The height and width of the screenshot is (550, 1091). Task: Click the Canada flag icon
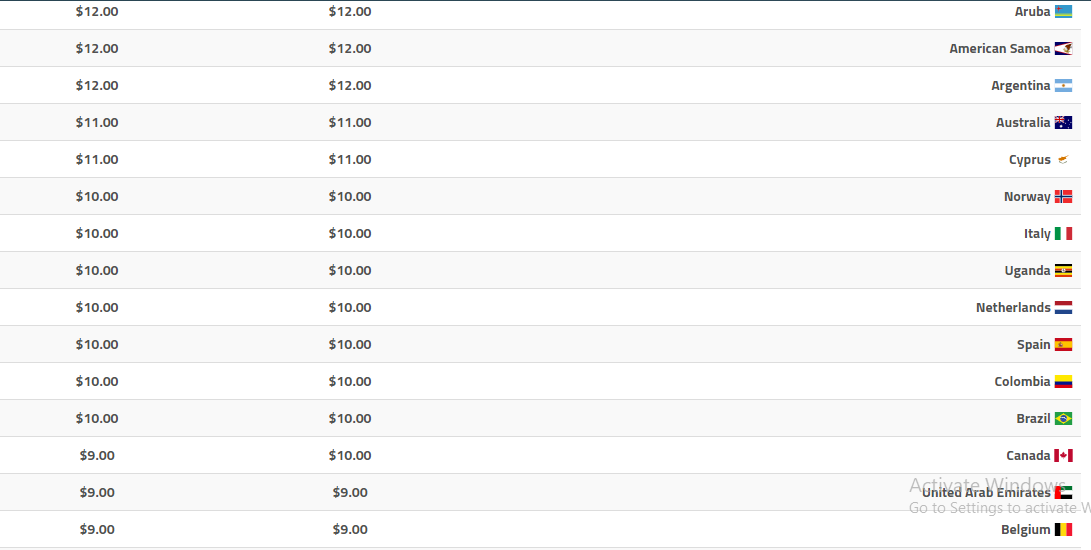(1063, 456)
